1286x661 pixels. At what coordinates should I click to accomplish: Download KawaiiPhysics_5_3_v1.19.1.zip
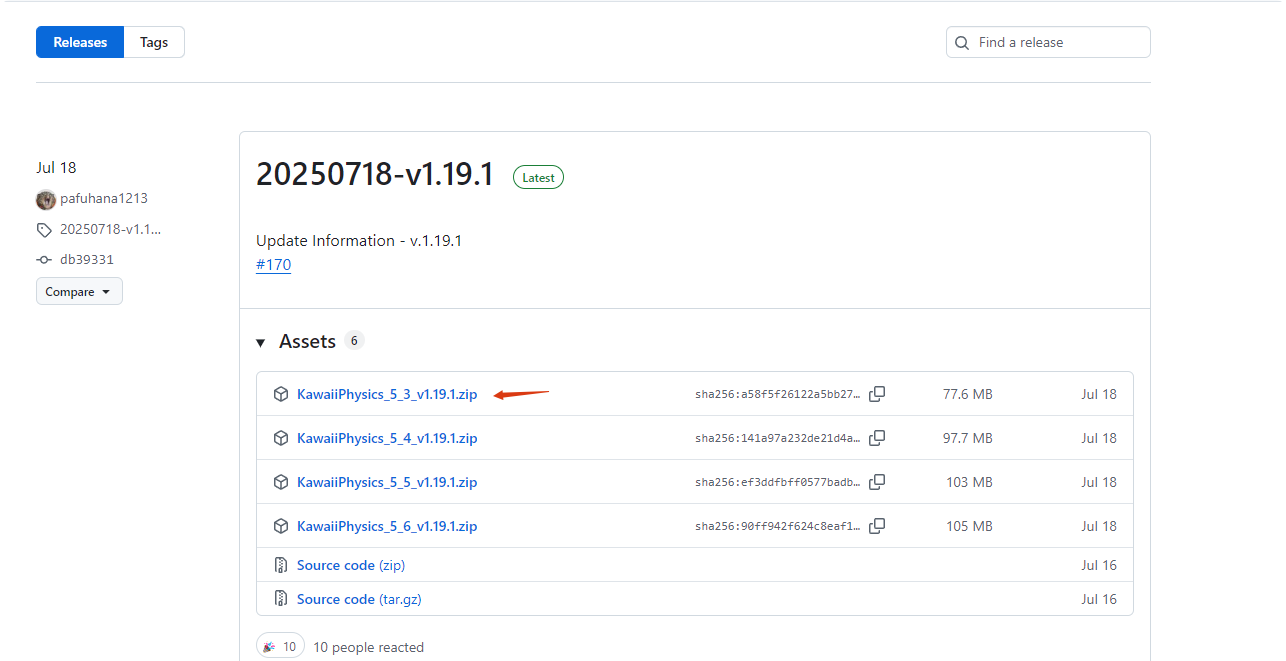point(387,394)
